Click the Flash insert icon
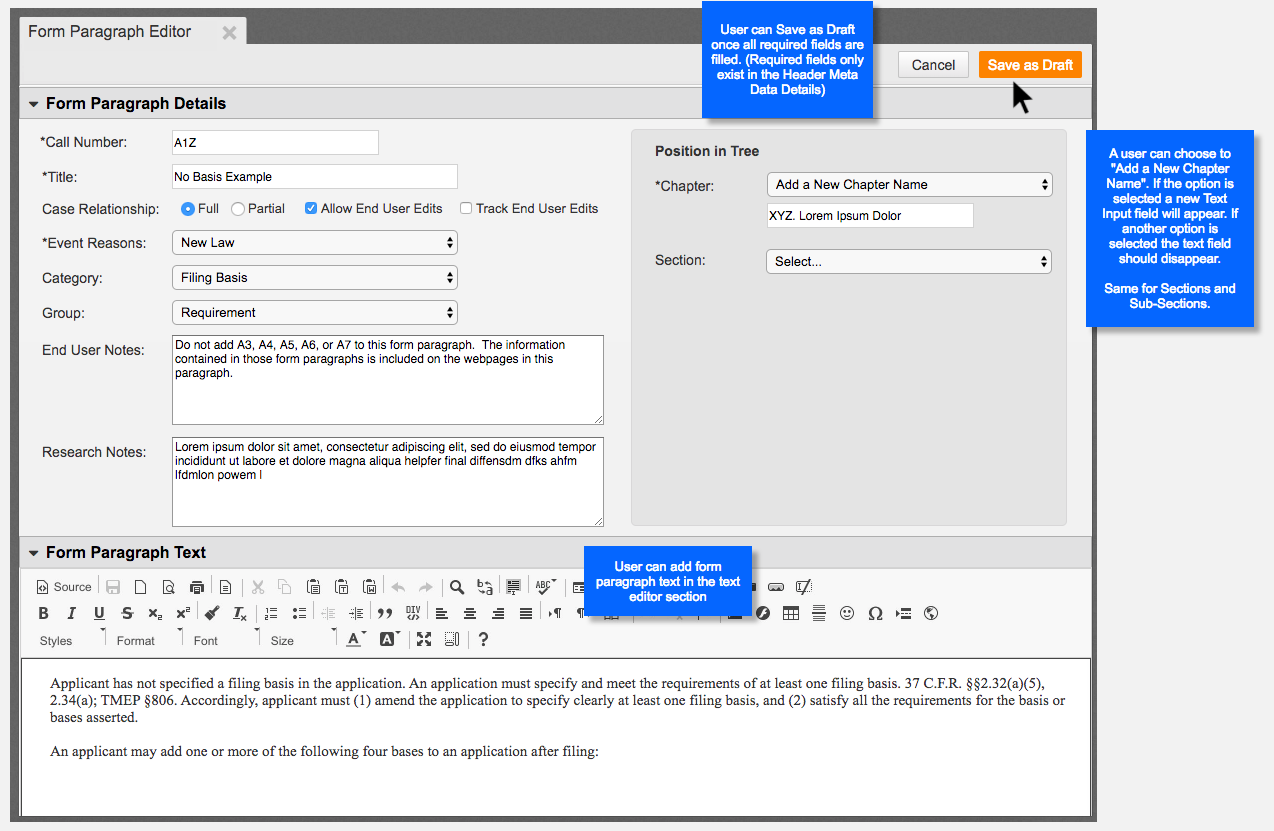This screenshot has height=831, width=1274. [x=763, y=613]
